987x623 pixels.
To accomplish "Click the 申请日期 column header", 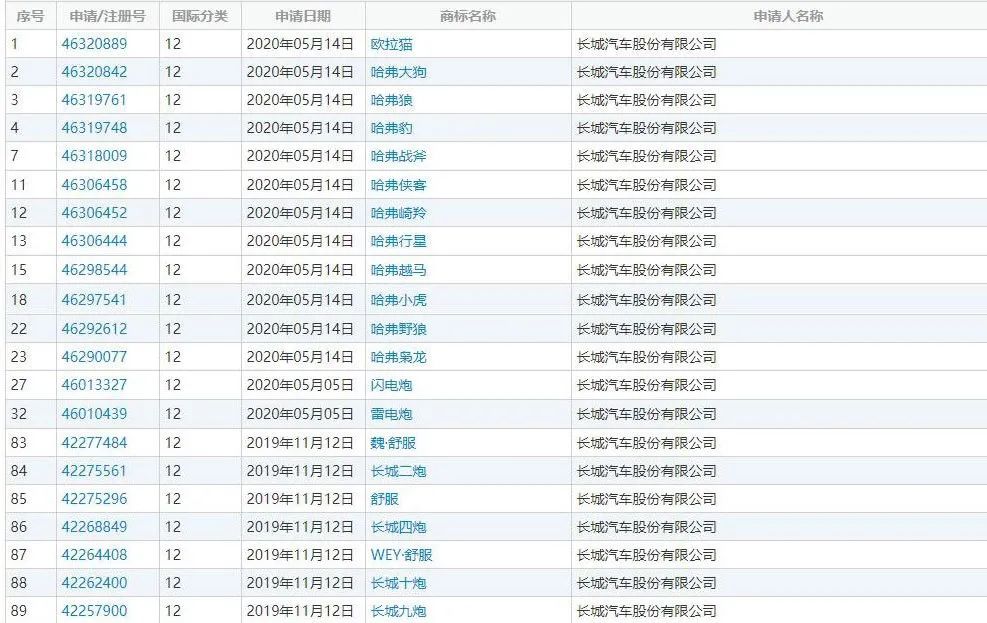I will [303, 16].
